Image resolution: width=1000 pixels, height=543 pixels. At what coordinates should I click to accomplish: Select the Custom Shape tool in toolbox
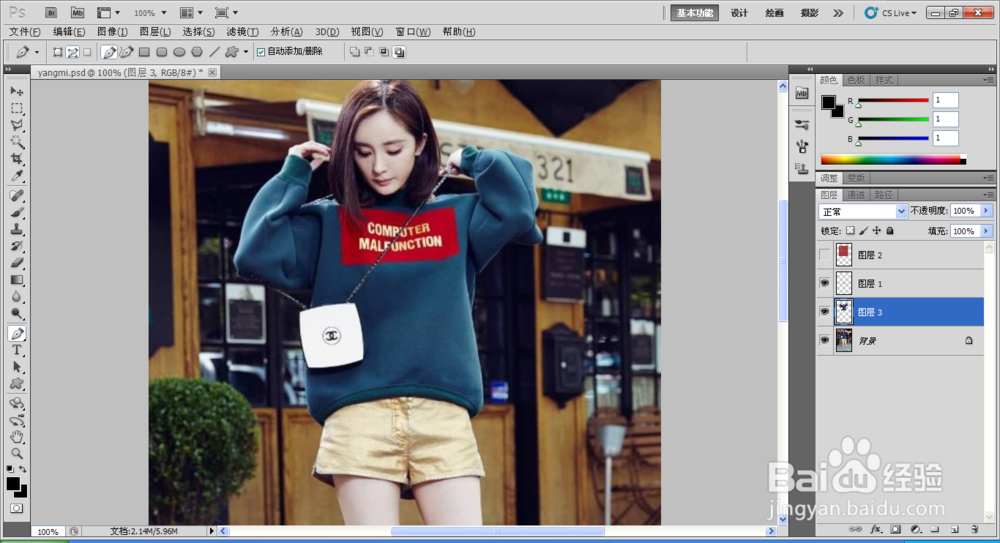click(17, 383)
